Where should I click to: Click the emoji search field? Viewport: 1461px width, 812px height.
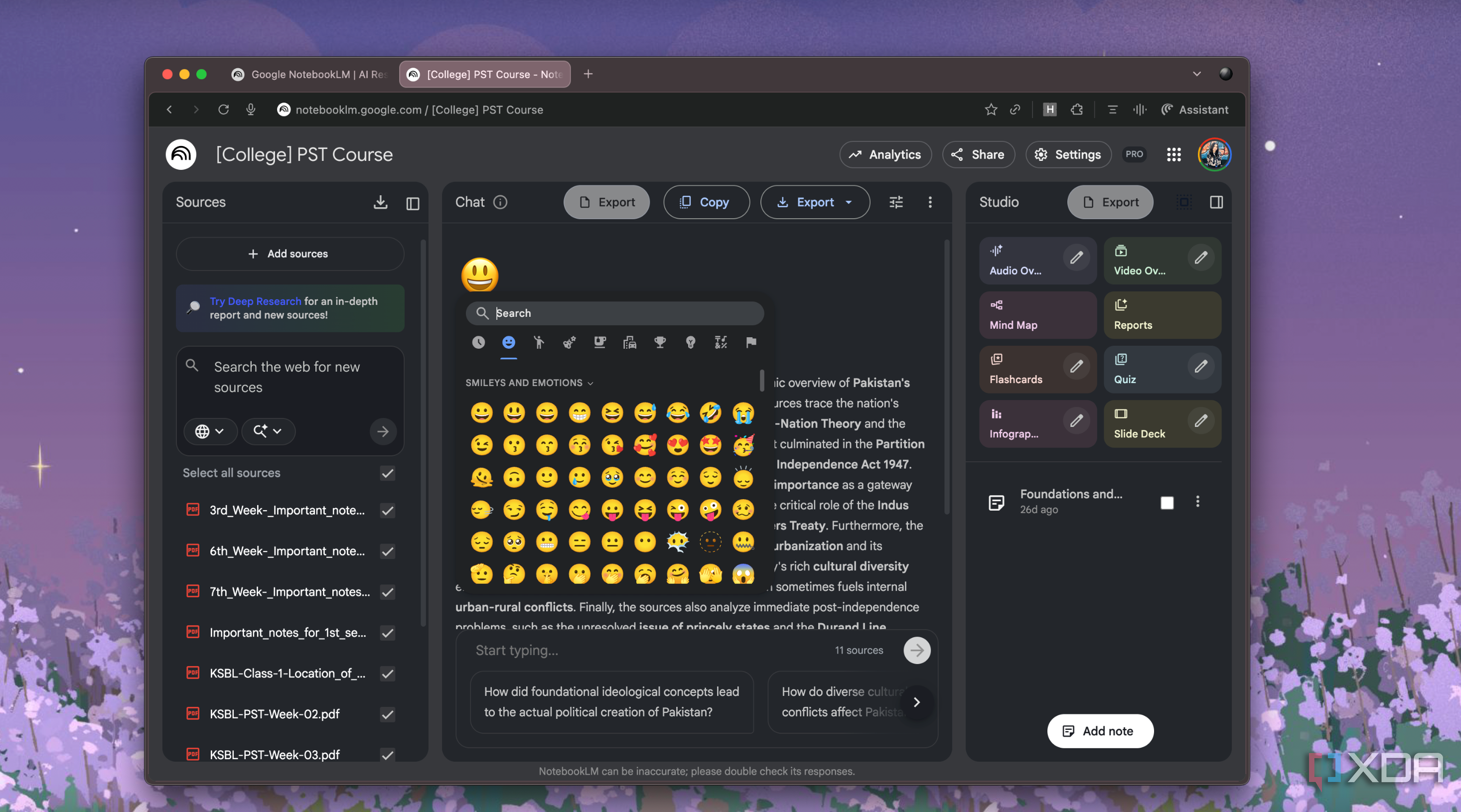[615, 313]
